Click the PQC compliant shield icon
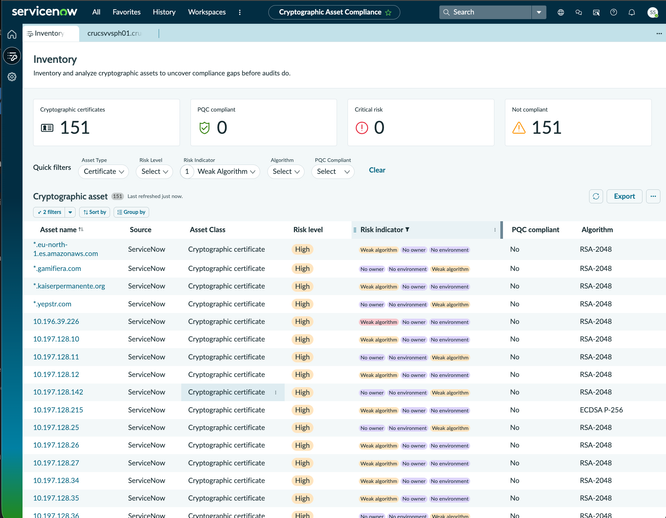This screenshot has width=666, height=518. (204, 128)
